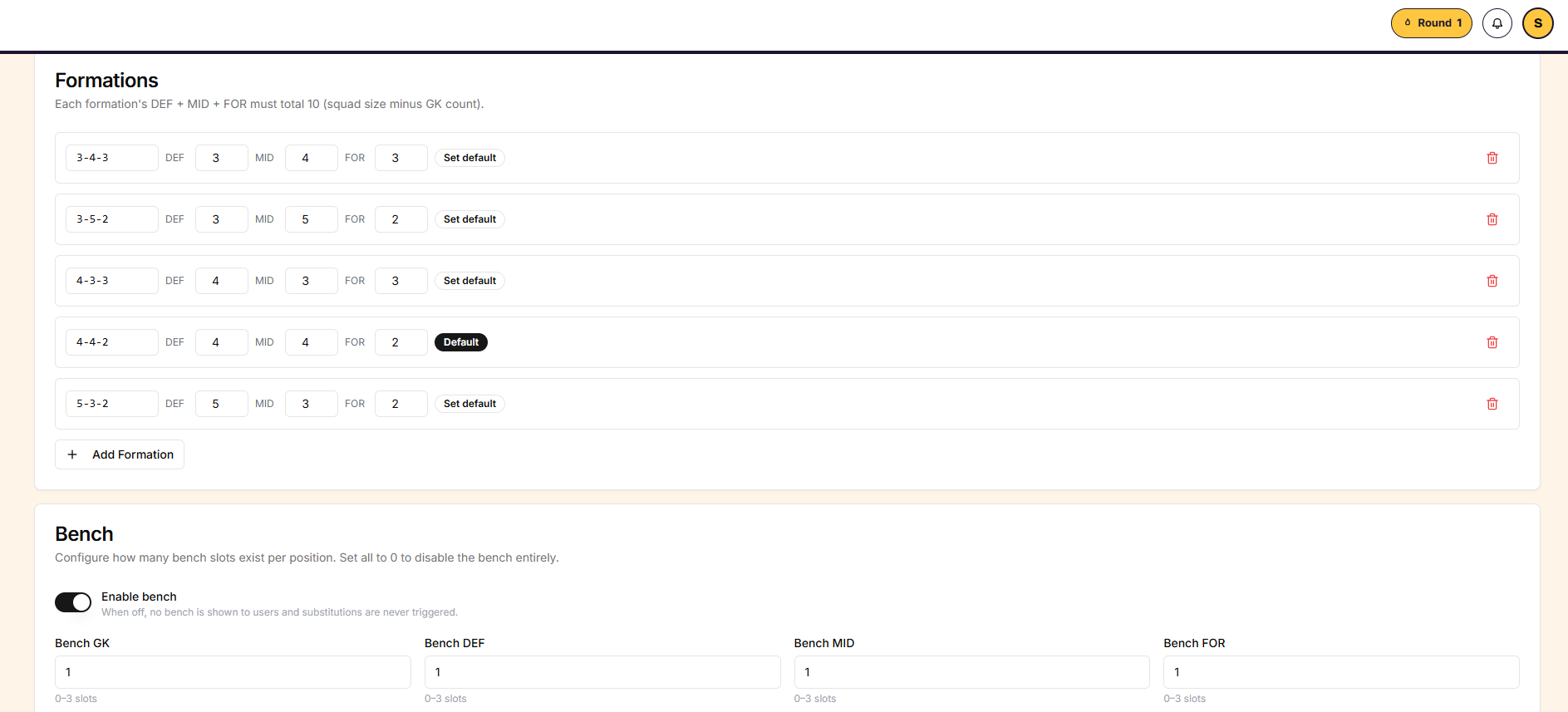
Task: Focus FOR count in 3-5-2 row
Action: click(401, 219)
